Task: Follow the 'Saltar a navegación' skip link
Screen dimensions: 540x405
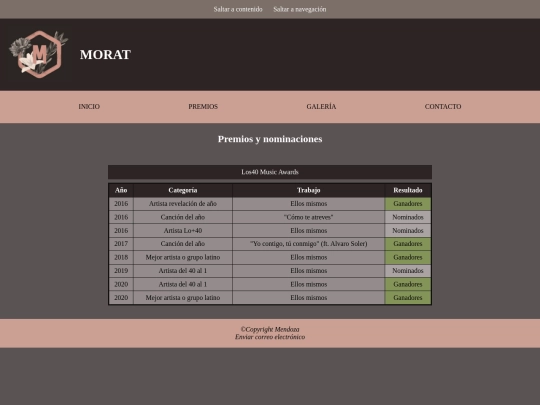Action: (x=300, y=9)
